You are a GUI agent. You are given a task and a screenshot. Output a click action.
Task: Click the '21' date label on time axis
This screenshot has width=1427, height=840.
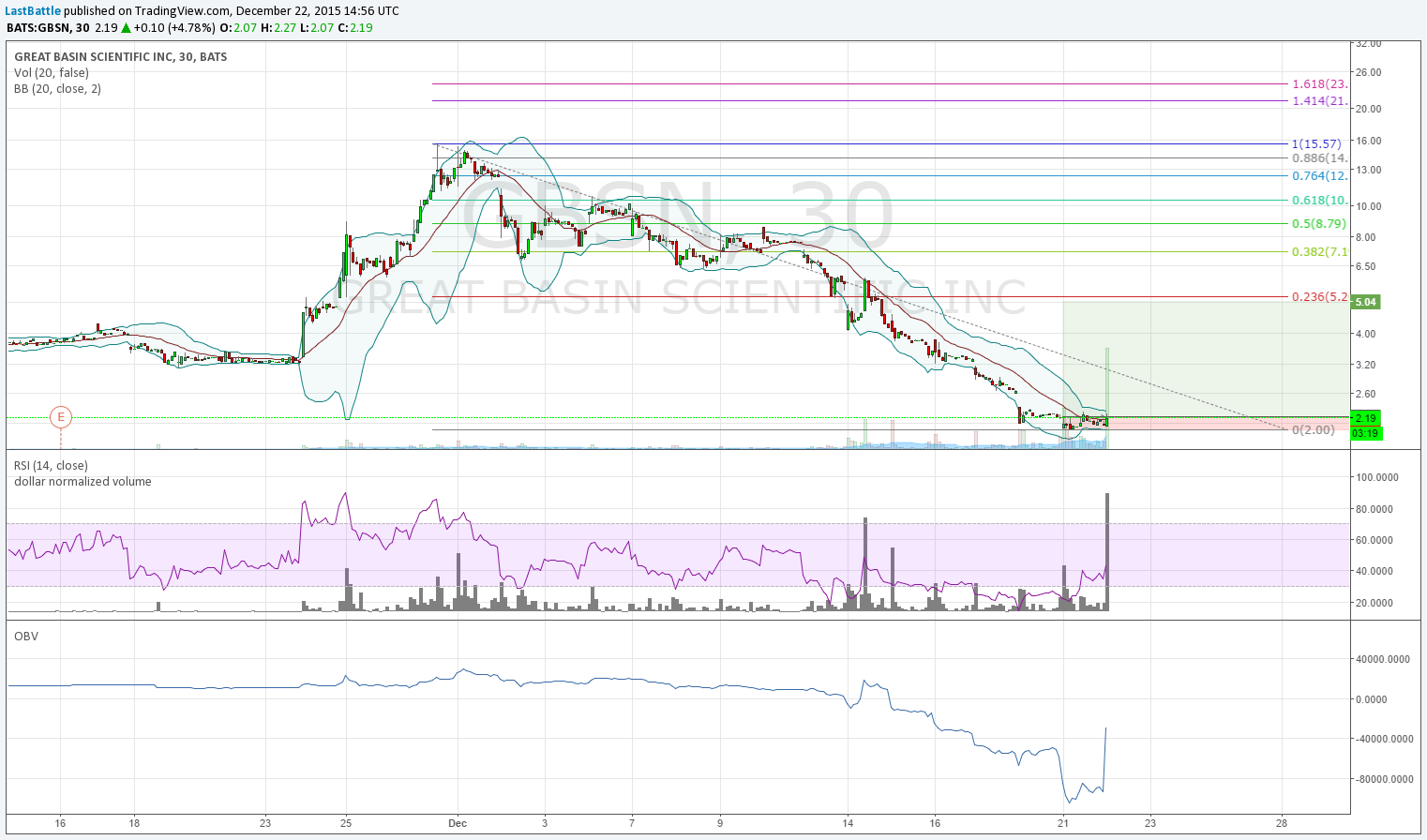1063,823
